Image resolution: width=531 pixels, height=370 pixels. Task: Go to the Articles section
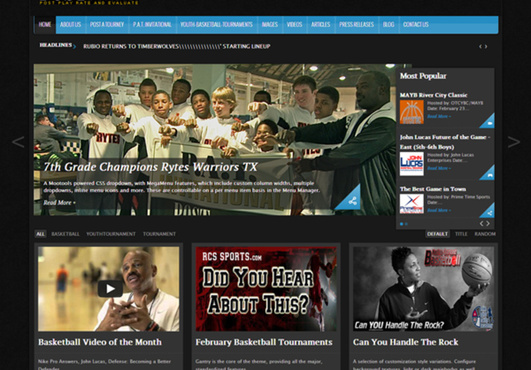click(x=320, y=25)
